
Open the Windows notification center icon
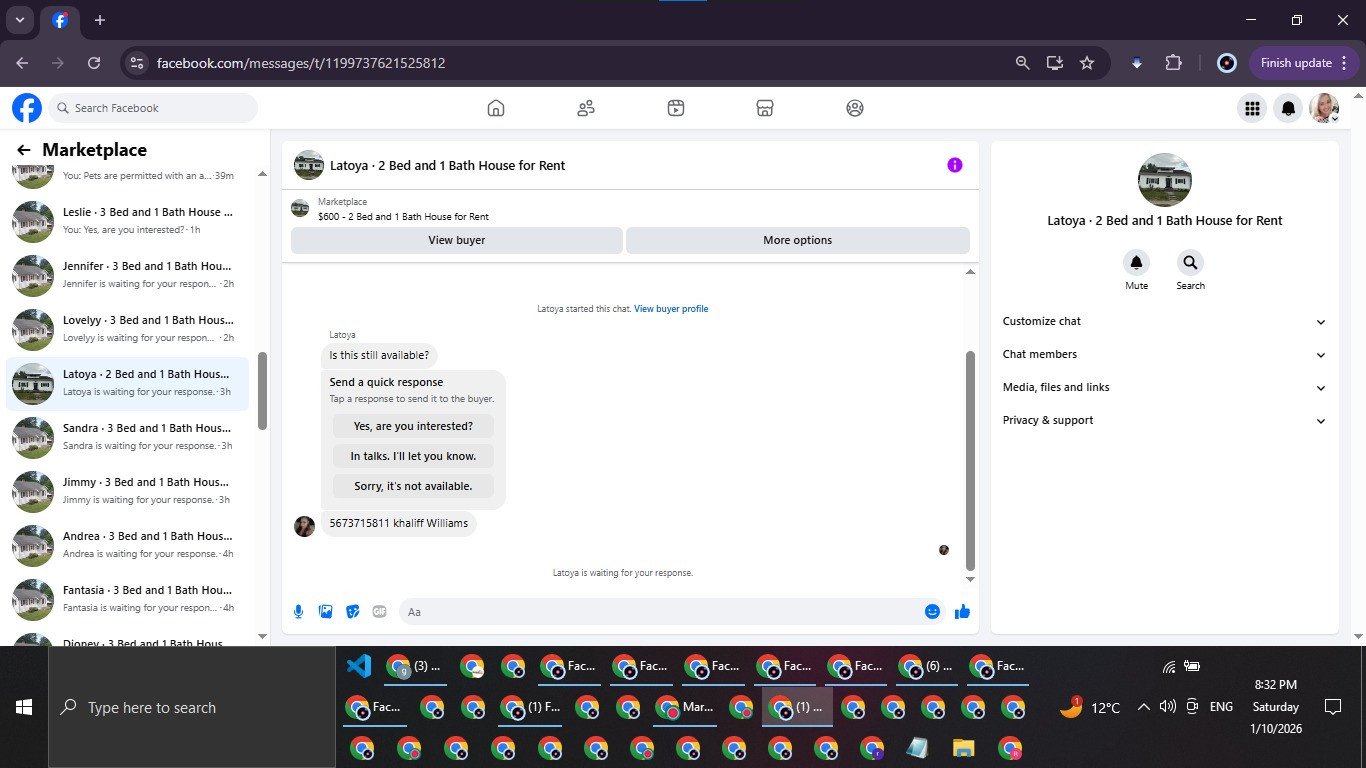click(1332, 707)
